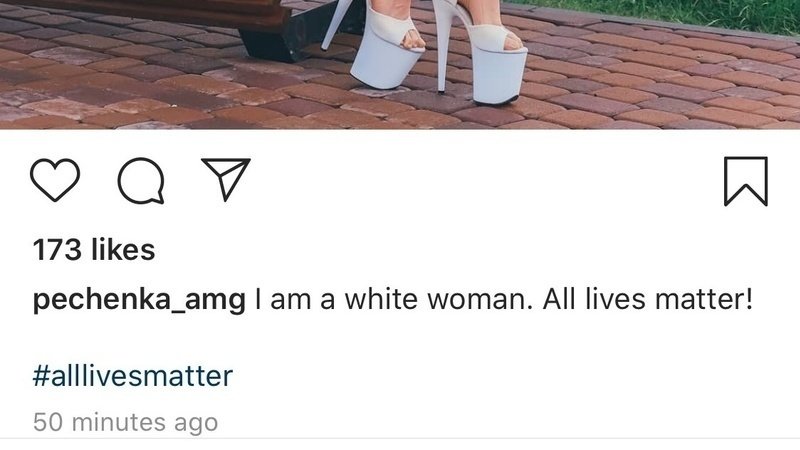This screenshot has height=450, width=800.
Task: Tap the blank space between caption and hashtag
Action: click(400, 338)
